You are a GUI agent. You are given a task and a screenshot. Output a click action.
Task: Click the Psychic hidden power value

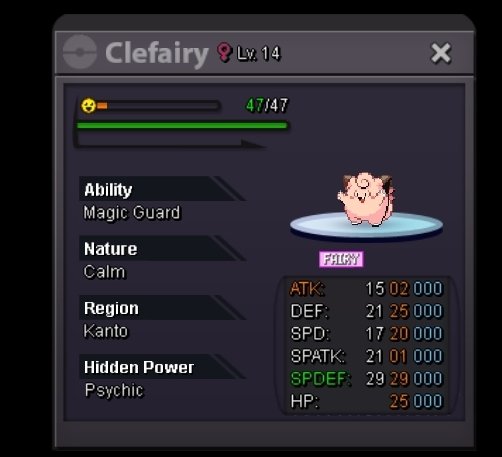pyautogui.click(x=114, y=390)
